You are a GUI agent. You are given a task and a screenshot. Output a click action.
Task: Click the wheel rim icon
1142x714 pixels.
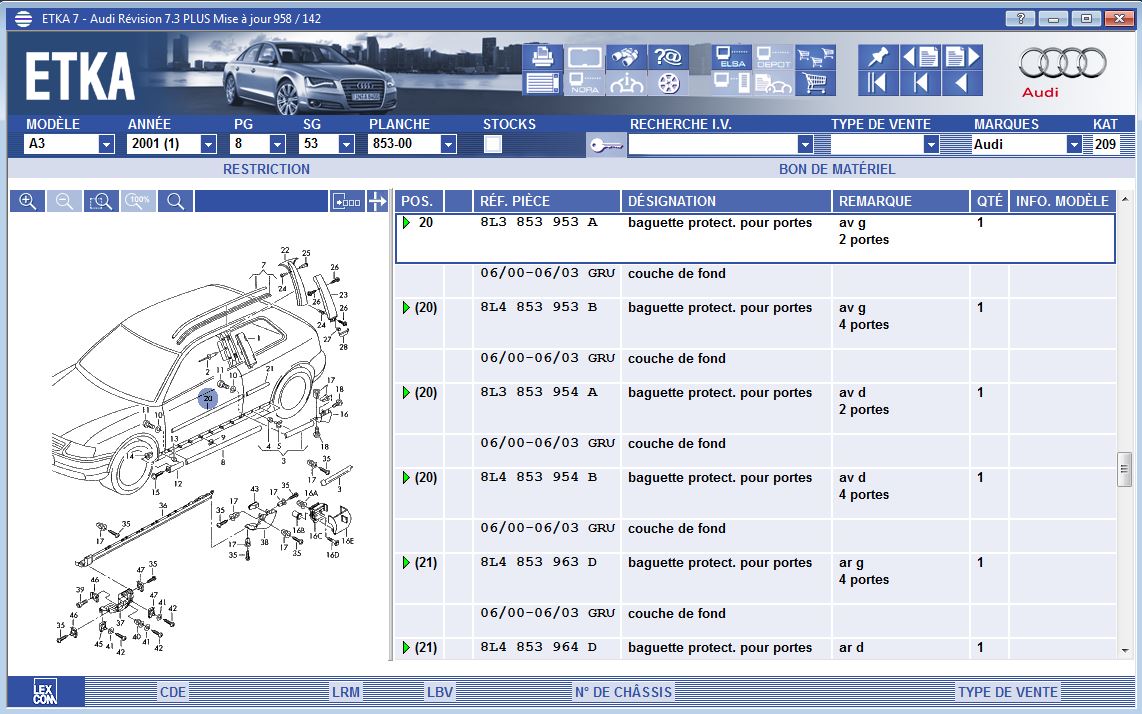669,83
